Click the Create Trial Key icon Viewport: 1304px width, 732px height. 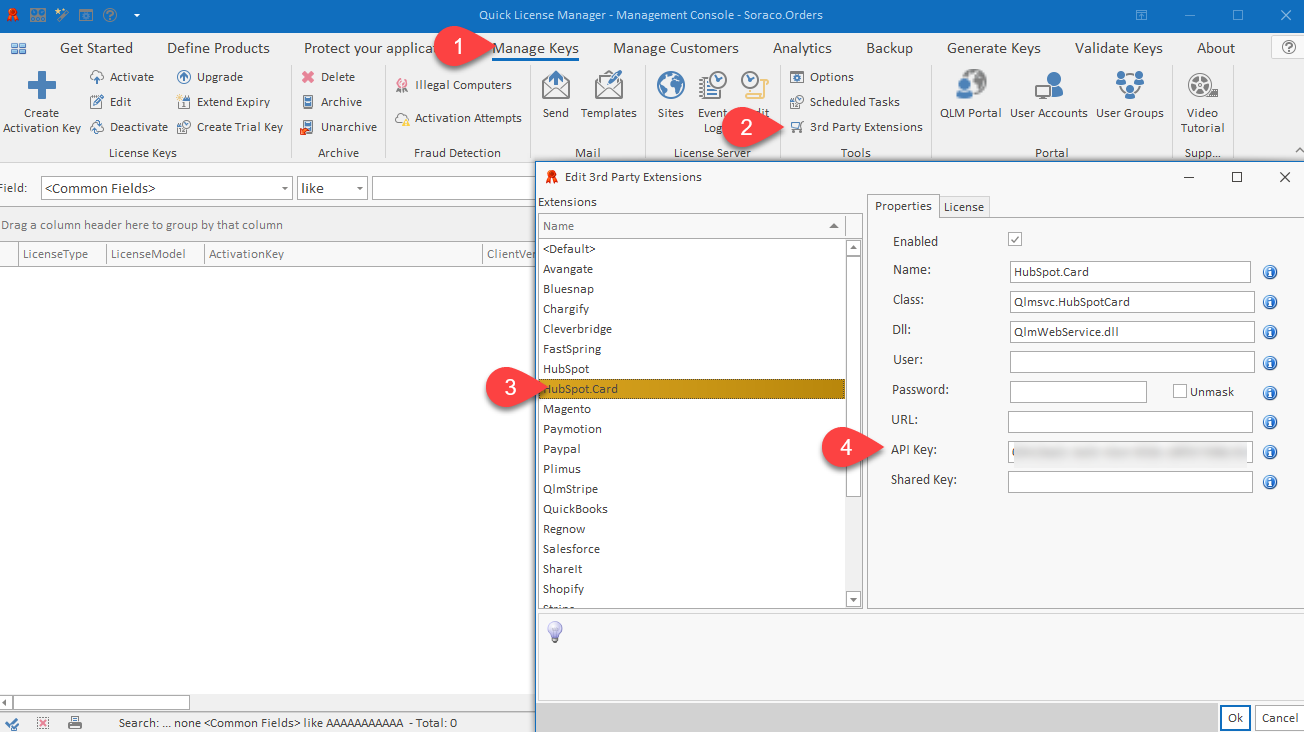click(x=184, y=127)
